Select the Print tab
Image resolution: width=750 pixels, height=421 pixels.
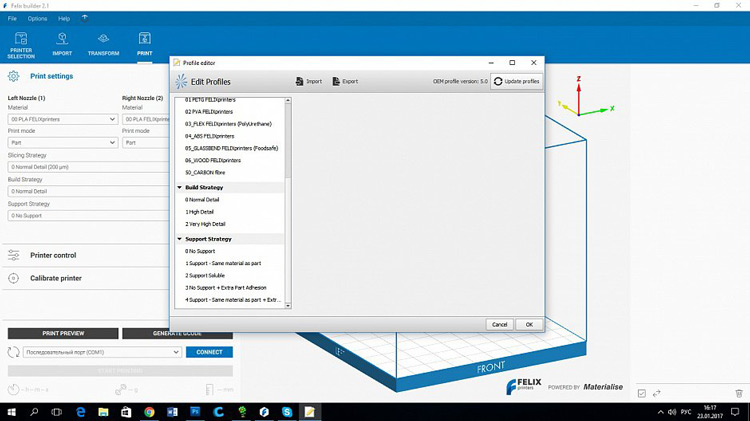(144, 44)
